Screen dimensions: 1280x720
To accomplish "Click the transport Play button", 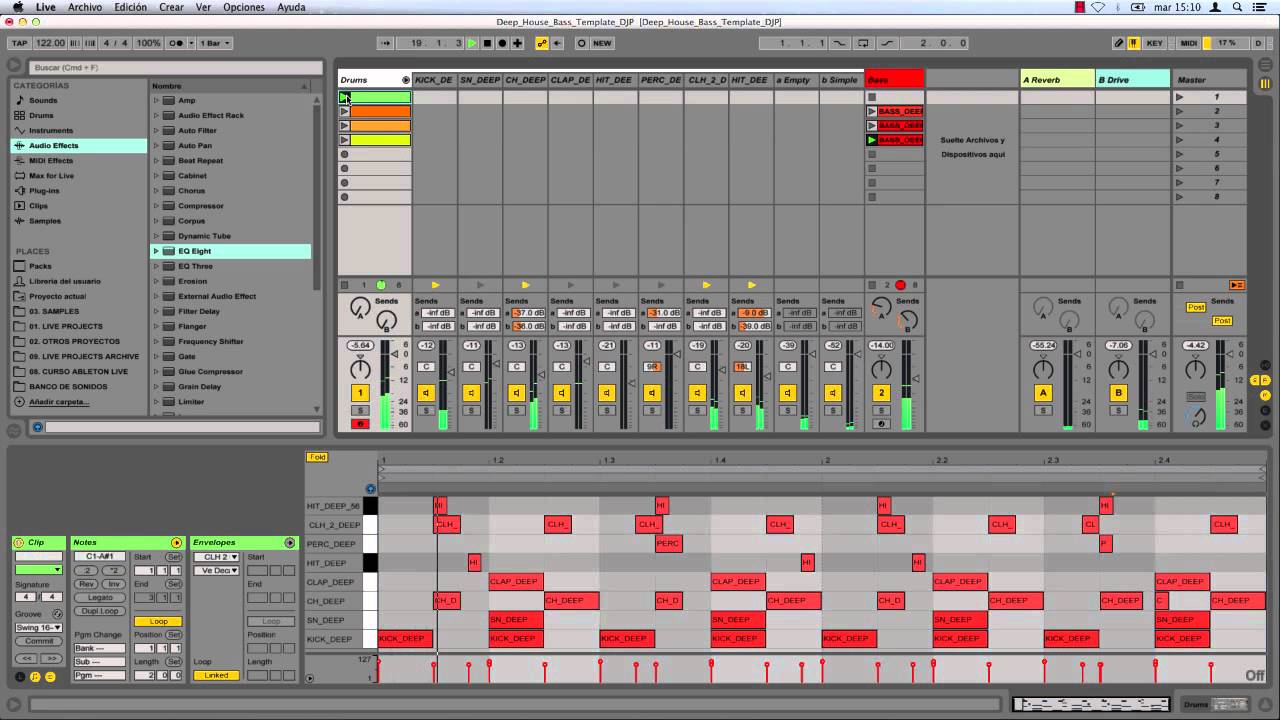I will click(472, 43).
